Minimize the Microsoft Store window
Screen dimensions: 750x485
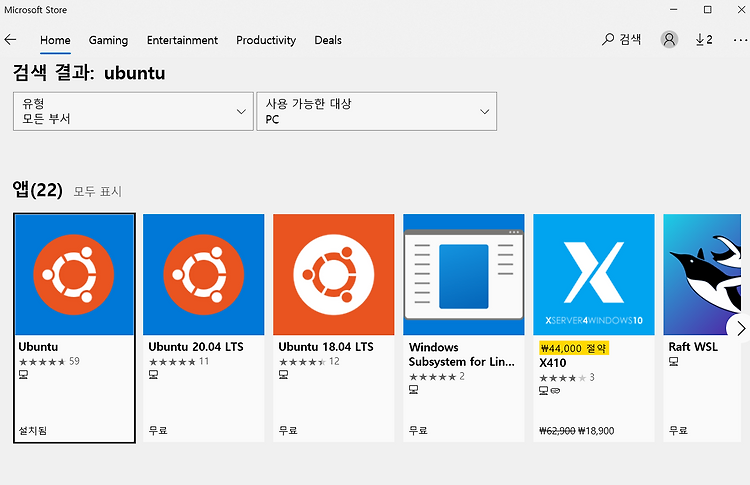click(673, 10)
